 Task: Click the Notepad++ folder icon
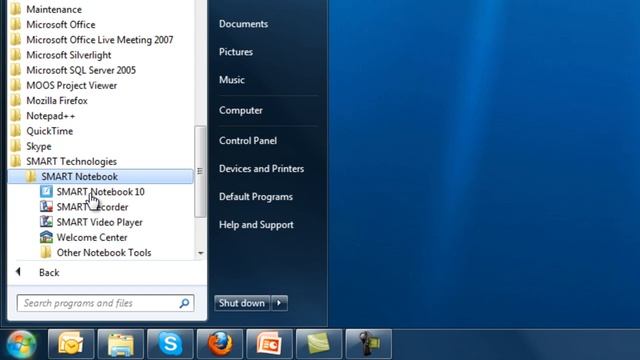click(x=16, y=116)
